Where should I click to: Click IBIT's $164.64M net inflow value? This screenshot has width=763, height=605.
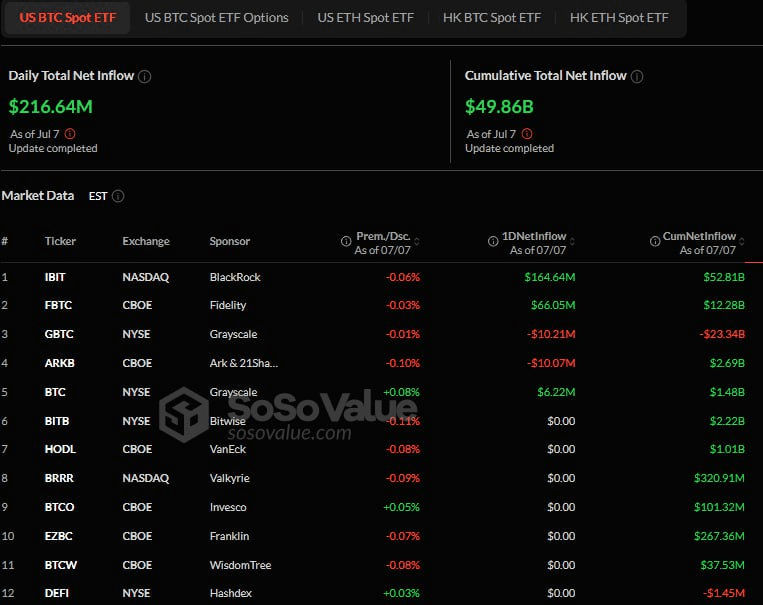pyautogui.click(x=549, y=277)
